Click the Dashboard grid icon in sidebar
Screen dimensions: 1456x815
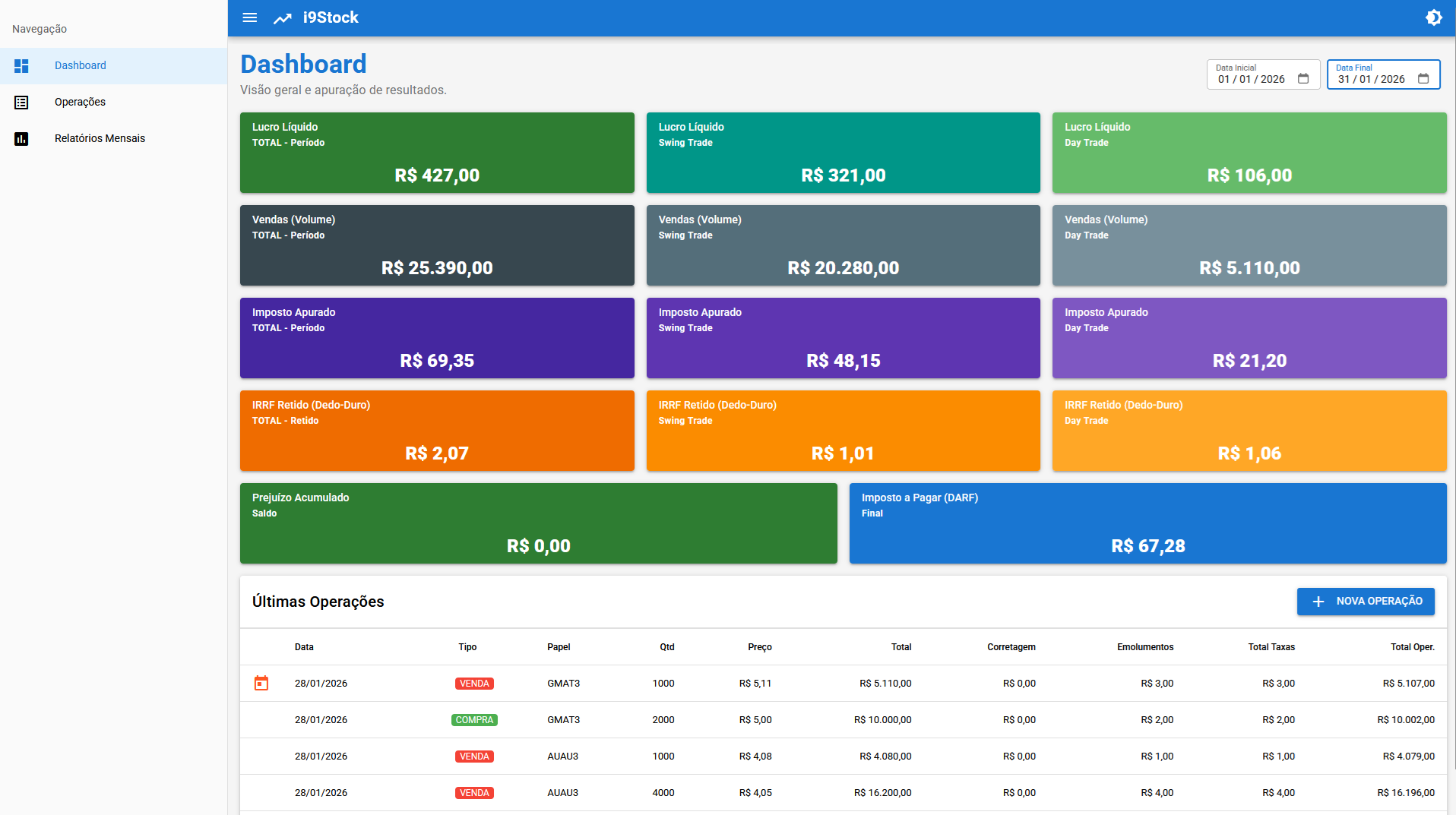[x=21, y=66]
